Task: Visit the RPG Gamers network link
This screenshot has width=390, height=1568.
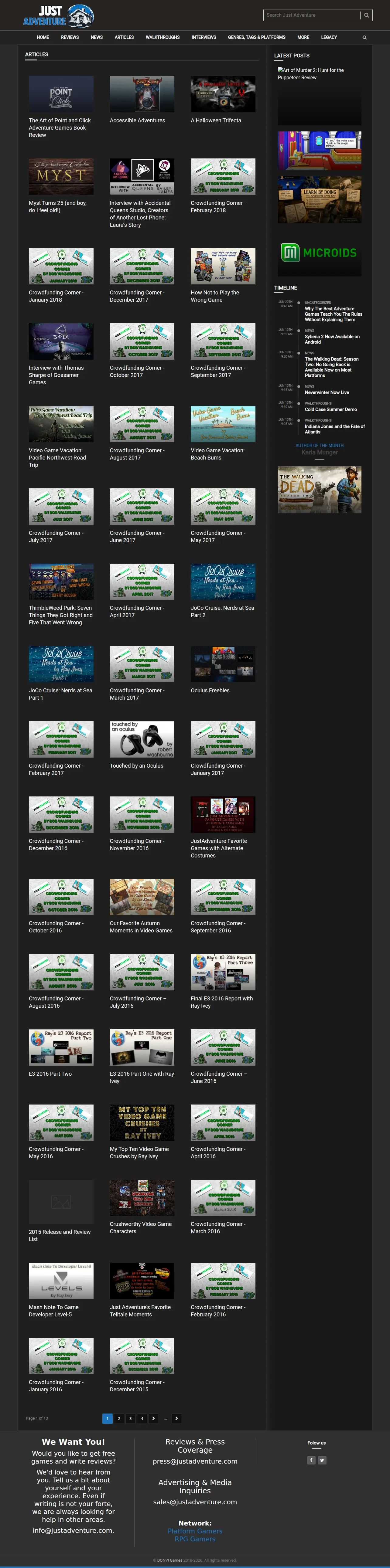Action: [x=195, y=1539]
